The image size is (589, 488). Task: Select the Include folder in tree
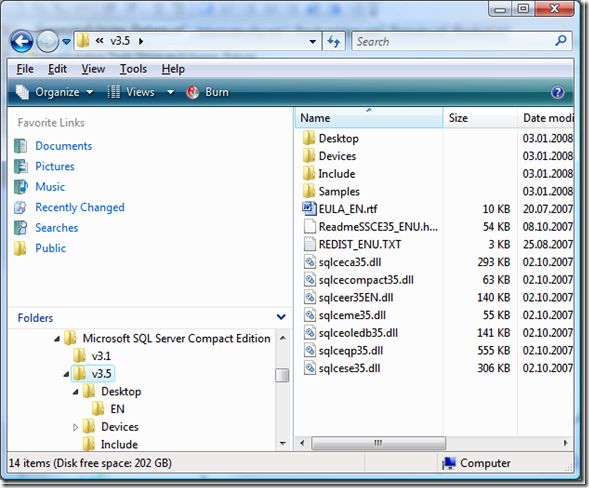119,444
